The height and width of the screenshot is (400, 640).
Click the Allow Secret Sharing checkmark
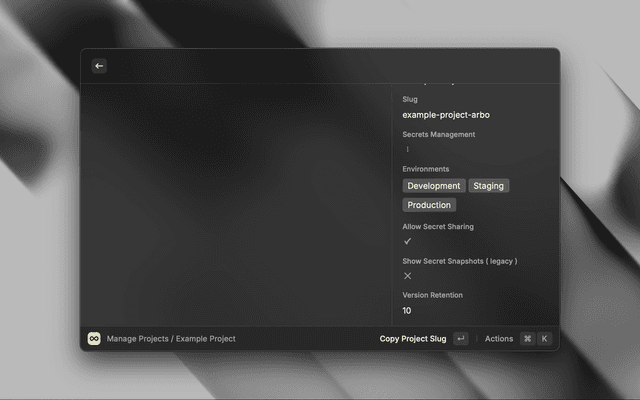click(407, 241)
